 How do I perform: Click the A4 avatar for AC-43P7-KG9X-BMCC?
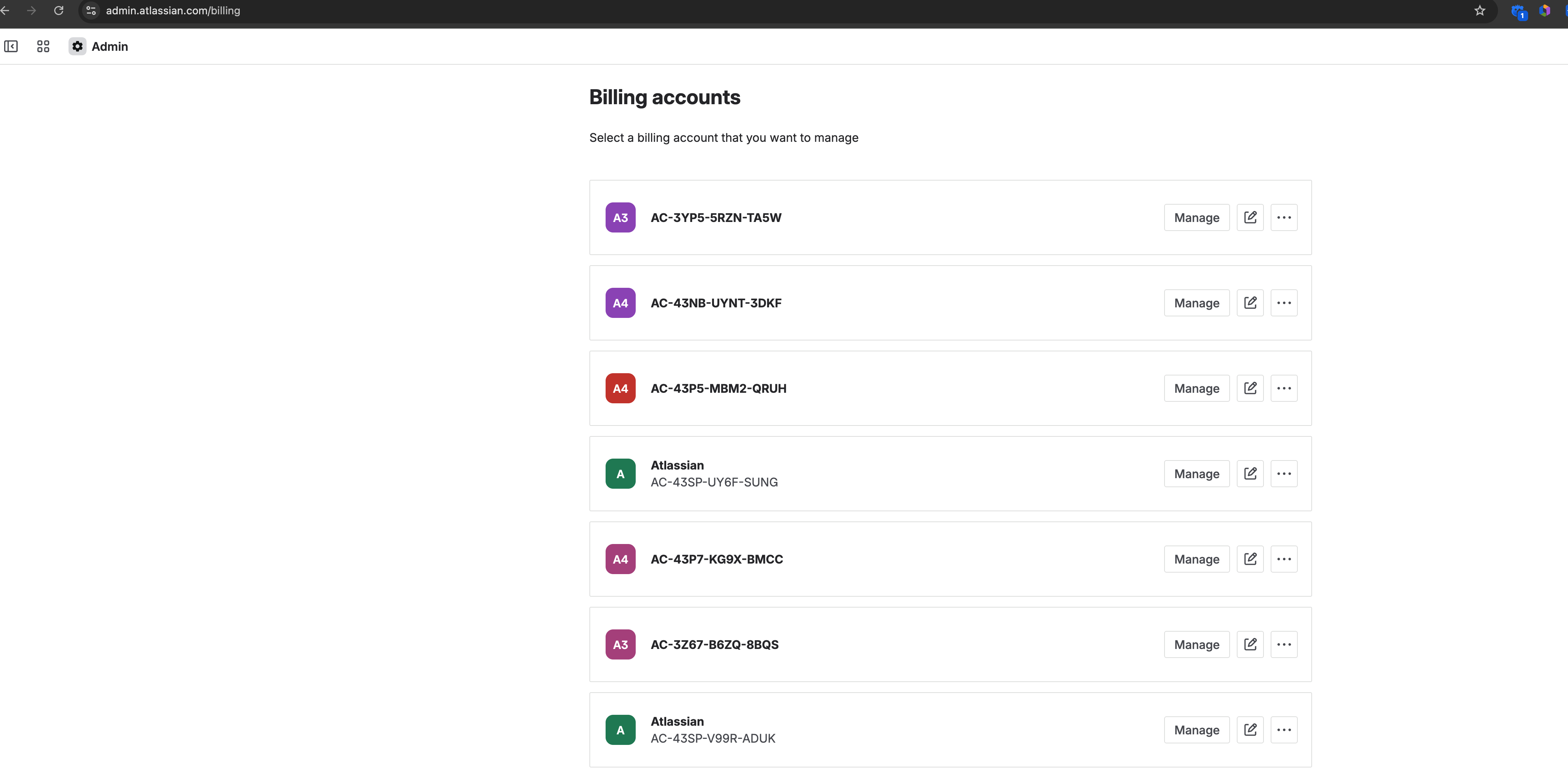click(620, 559)
